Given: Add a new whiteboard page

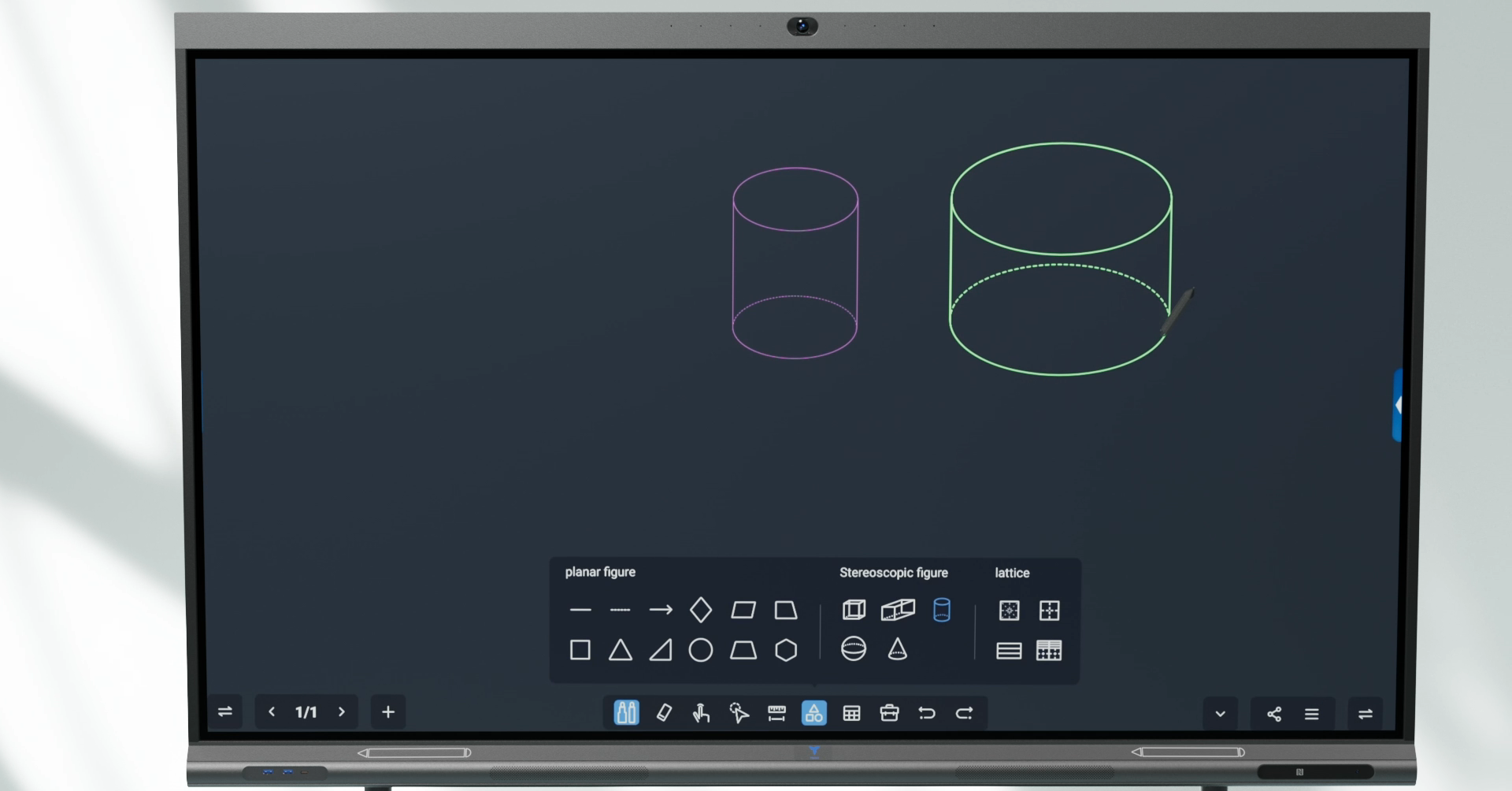Looking at the screenshot, I should point(388,712).
